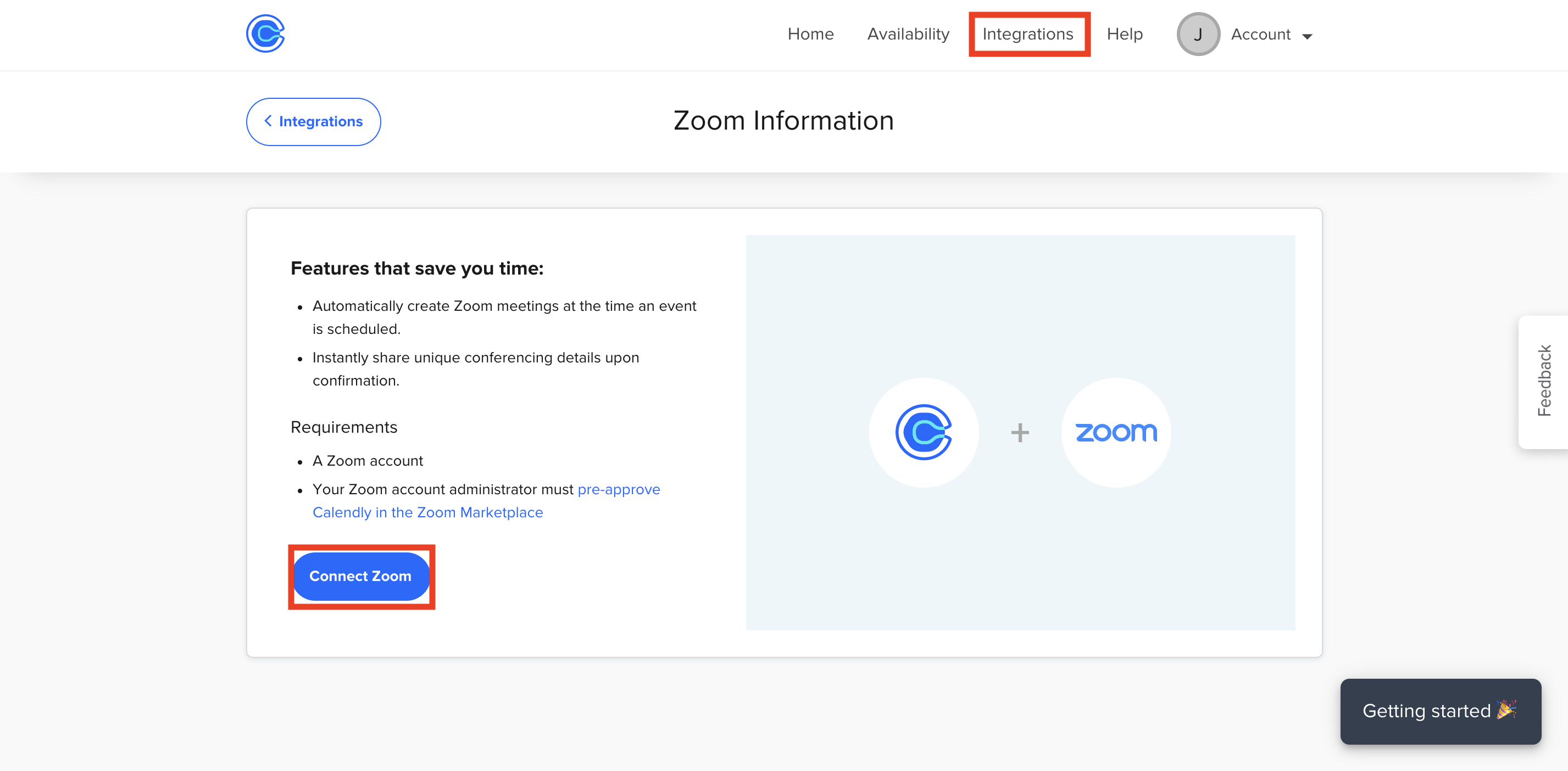
Task: Open the Getting started widget
Action: (1426, 711)
